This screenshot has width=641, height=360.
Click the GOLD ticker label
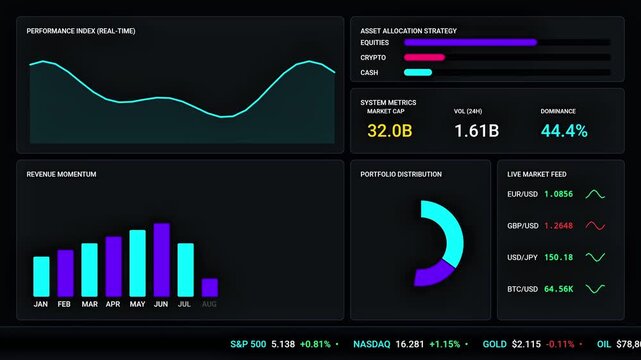(495, 344)
